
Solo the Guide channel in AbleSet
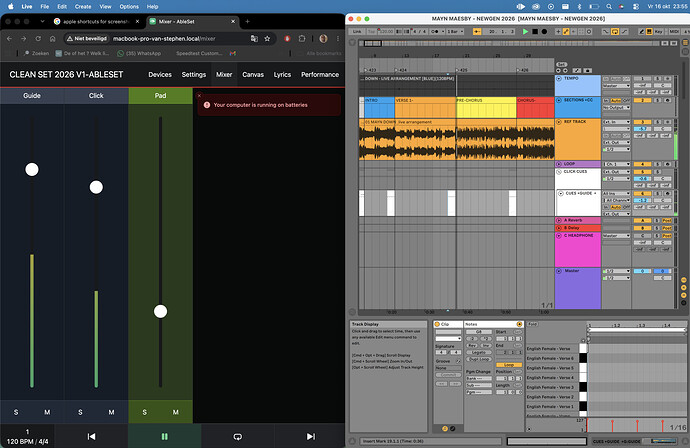pyautogui.click(x=16, y=412)
